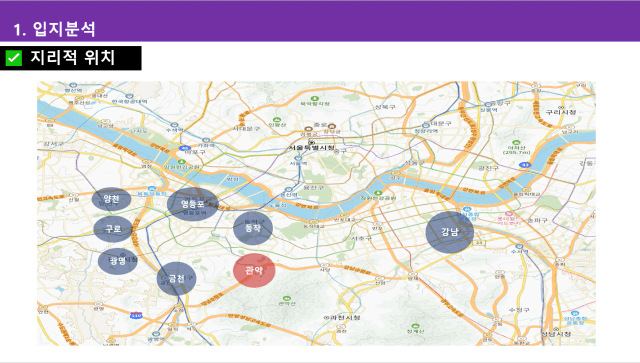Screen dimensions: 640x363
Task: Click the 1. 입지분석 title text
Action: click(54, 29)
